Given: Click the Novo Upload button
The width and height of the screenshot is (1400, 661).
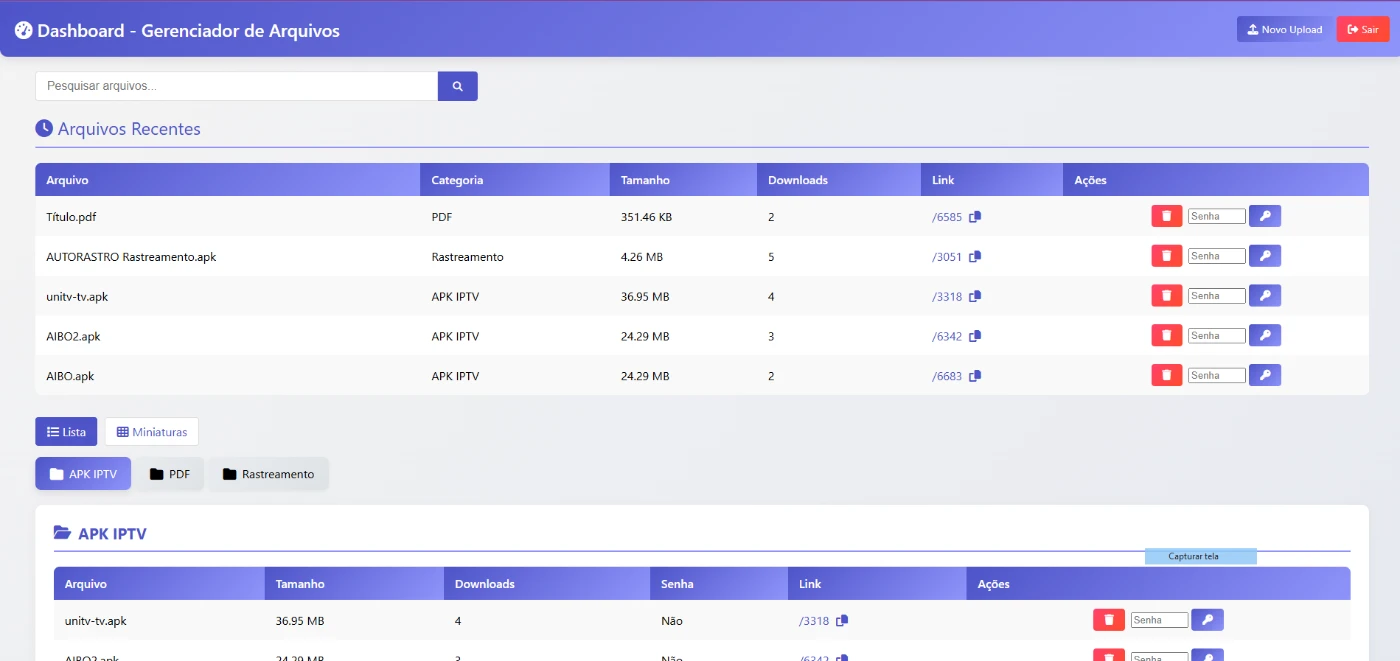Looking at the screenshot, I should [1284, 30].
